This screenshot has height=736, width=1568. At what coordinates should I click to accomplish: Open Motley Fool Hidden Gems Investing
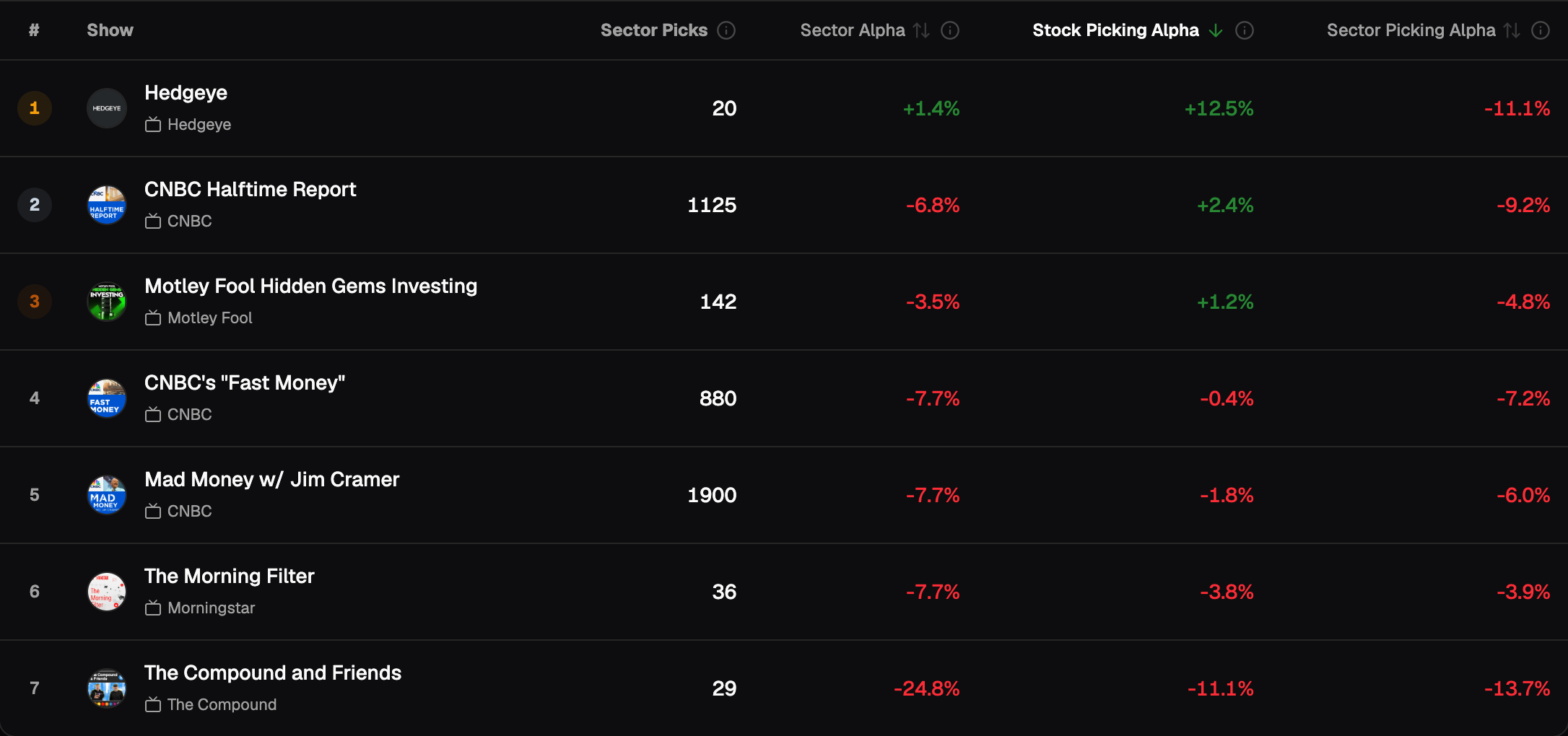pyautogui.click(x=311, y=286)
